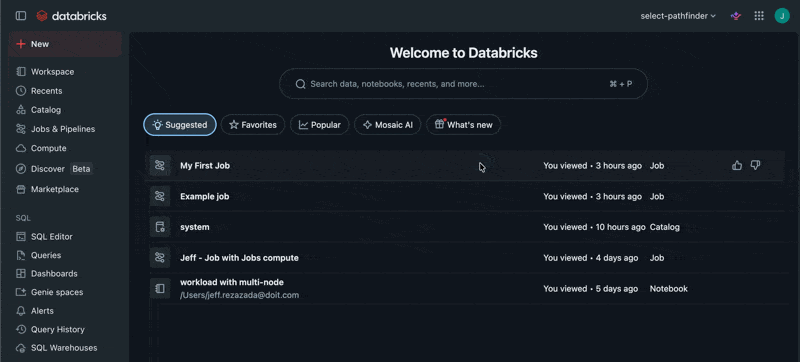Open workload with multi-node notebook
The height and width of the screenshot is (362, 800).
[232, 282]
